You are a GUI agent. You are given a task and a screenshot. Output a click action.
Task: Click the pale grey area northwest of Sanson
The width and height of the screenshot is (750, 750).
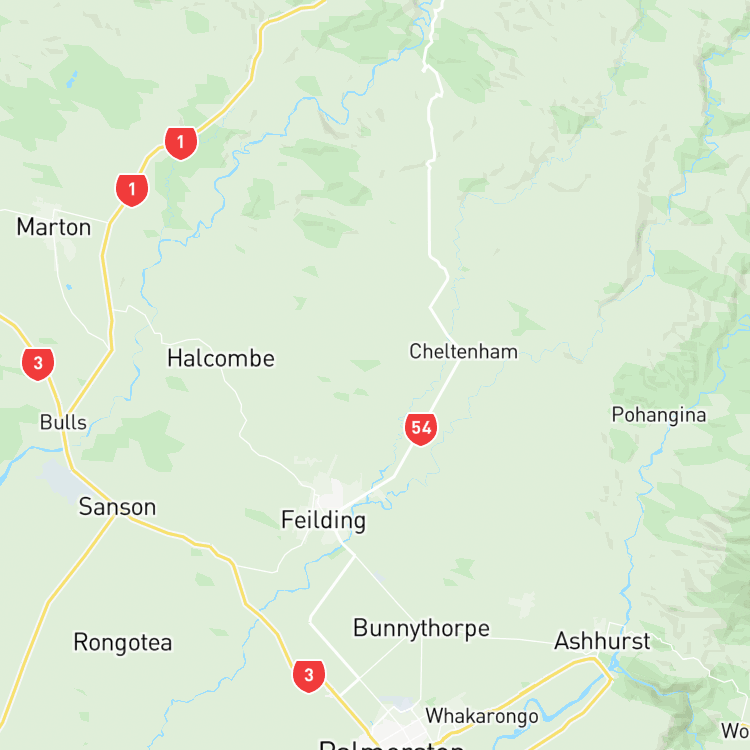(x=64, y=481)
